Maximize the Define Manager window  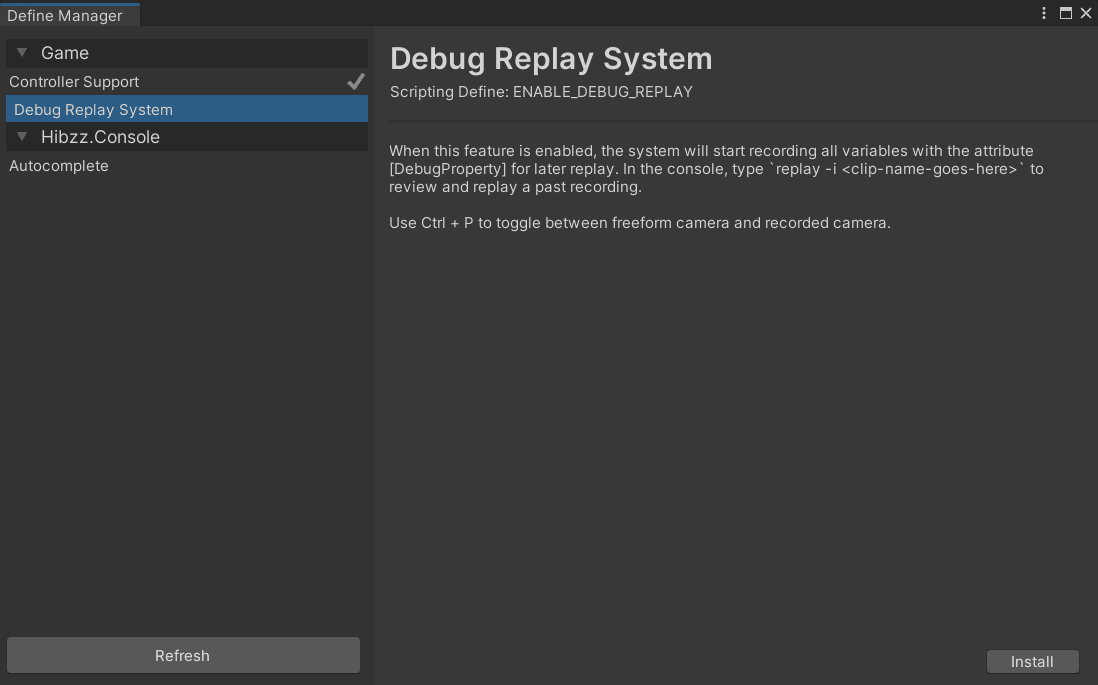point(1066,13)
